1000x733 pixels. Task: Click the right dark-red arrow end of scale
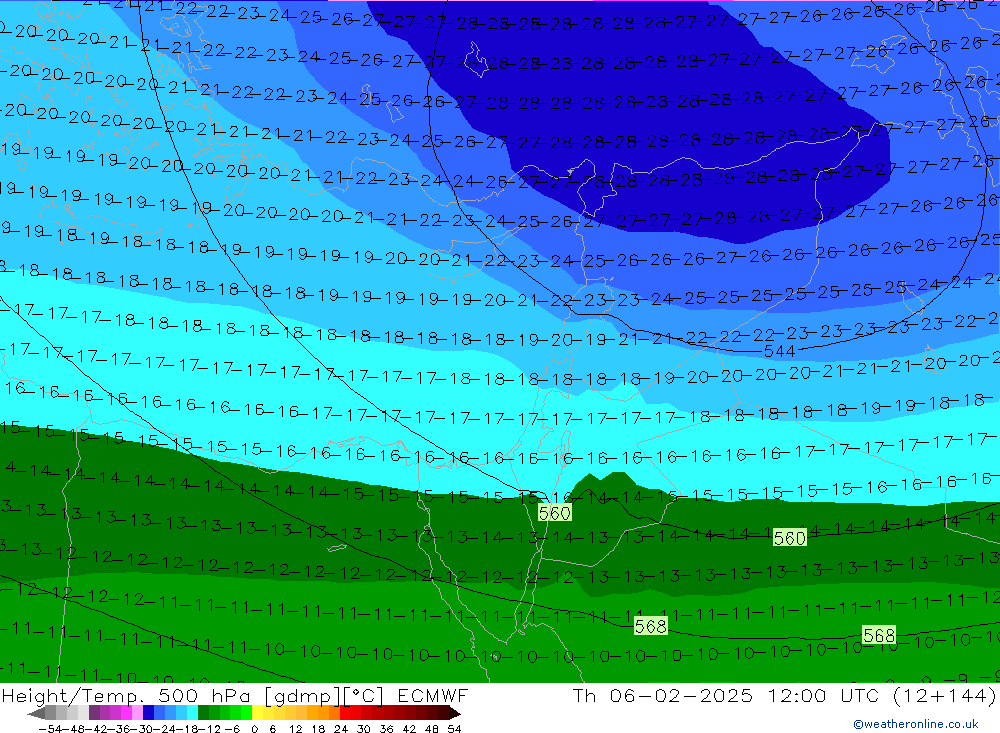(455, 713)
